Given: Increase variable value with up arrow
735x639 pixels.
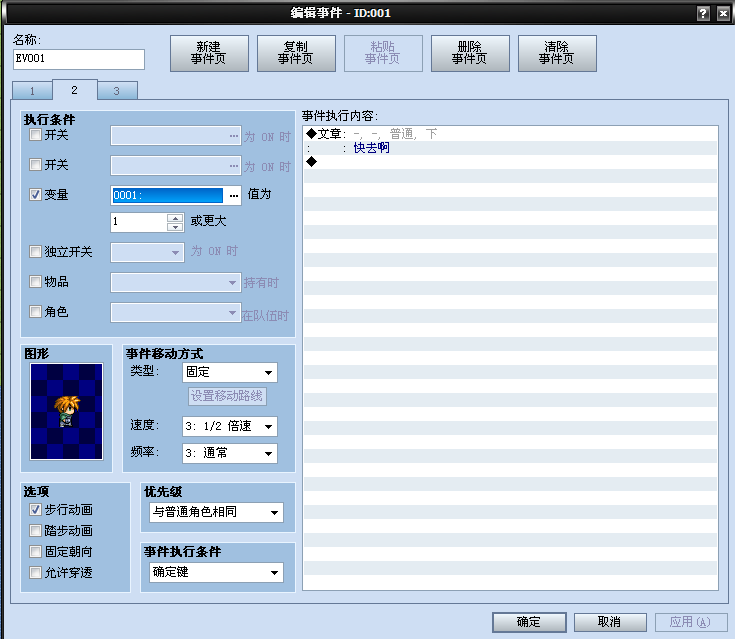Looking at the screenshot, I should point(175,218).
